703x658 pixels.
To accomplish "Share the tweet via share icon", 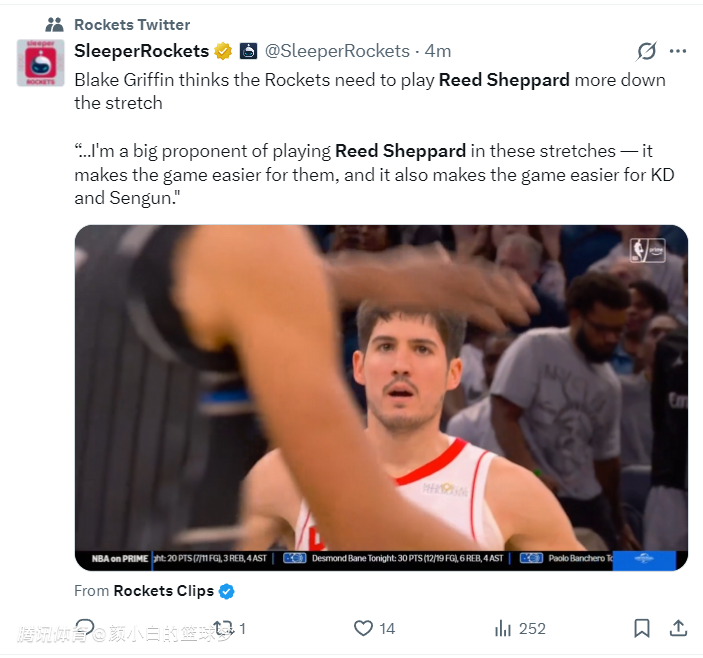I will [678, 628].
